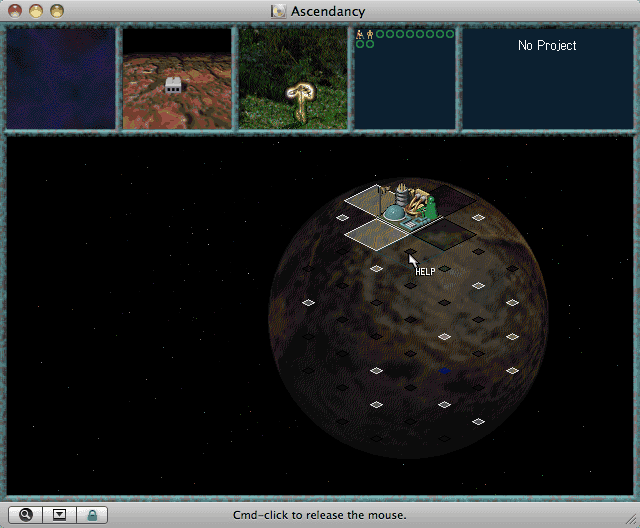The image size is (640, 528).
Task: Click the green diamond square beside HELP label
Action: (x=444, y=268)
